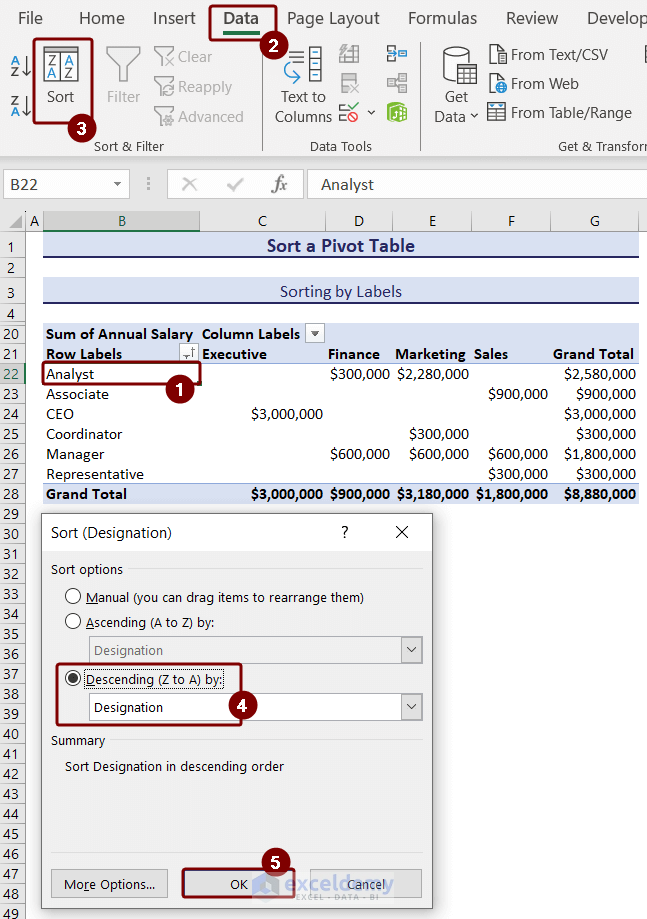Screen dimensions: 647x919
Task: Click the Data Validation icon
Action: (349, 112)
